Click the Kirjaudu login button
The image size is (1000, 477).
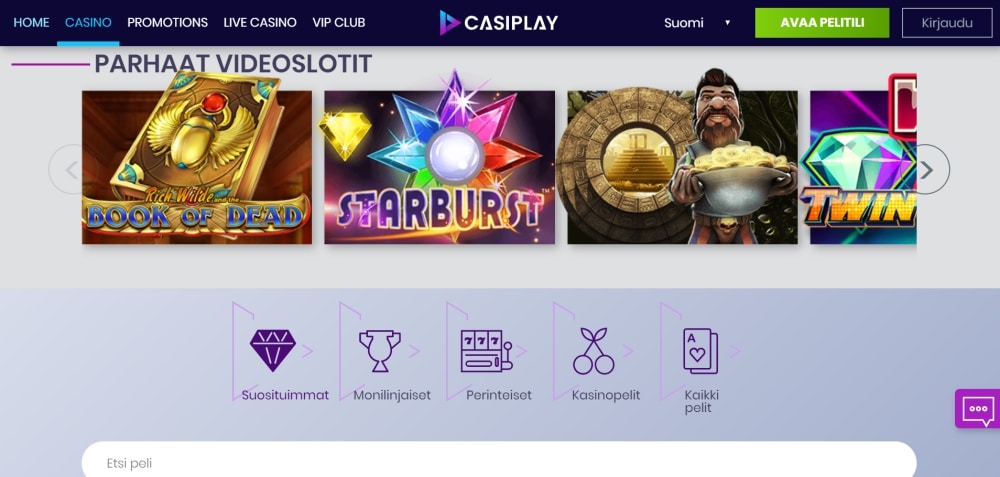[947, 23]
